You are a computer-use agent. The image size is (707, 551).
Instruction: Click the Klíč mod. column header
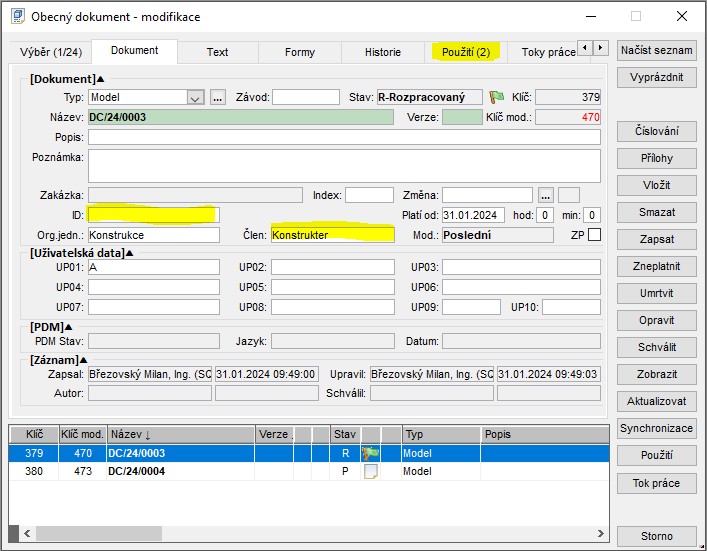[x=83, y=434]
